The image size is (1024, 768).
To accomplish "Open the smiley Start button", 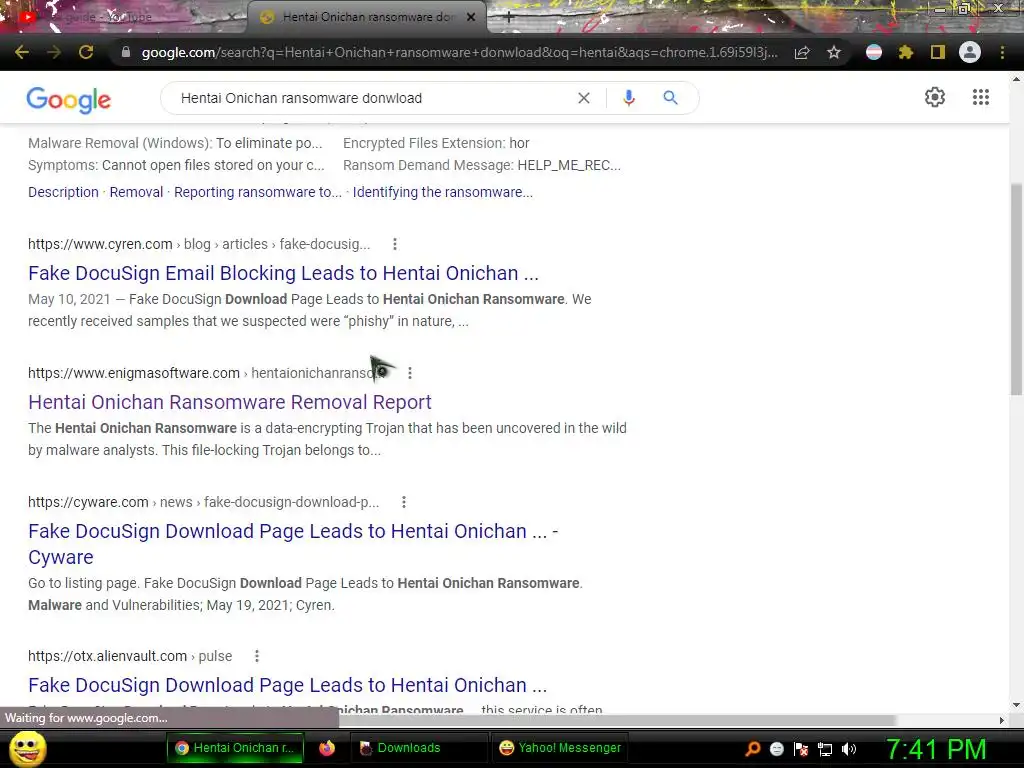I will tap(27, 749).
